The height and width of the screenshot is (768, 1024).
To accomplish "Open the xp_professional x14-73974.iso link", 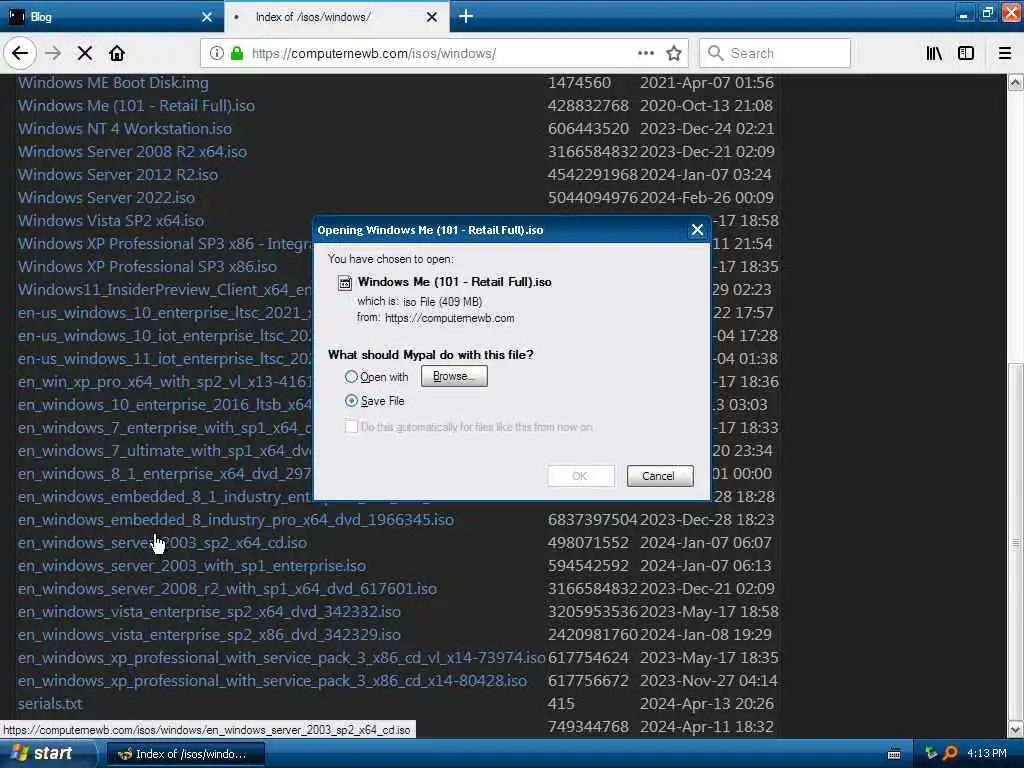I will point(281,658).
